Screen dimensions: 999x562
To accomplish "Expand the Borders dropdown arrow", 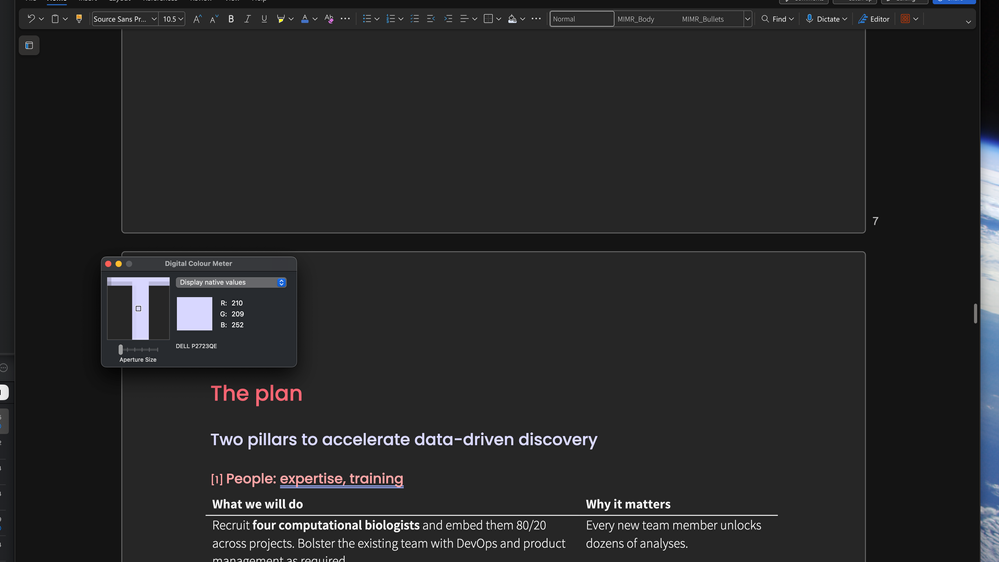I will tap(498, 19).
